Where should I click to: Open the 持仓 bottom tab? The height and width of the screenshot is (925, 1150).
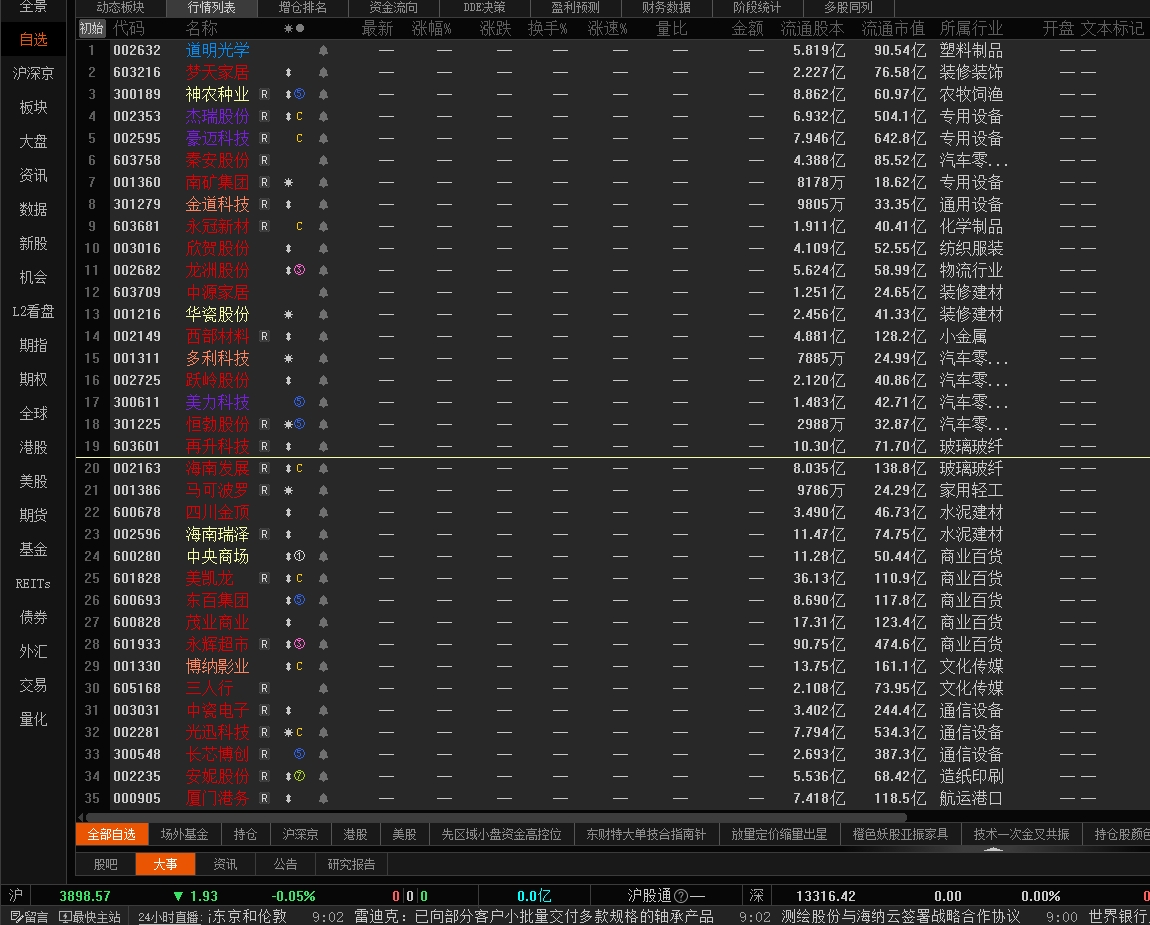[x=245, y=835]
